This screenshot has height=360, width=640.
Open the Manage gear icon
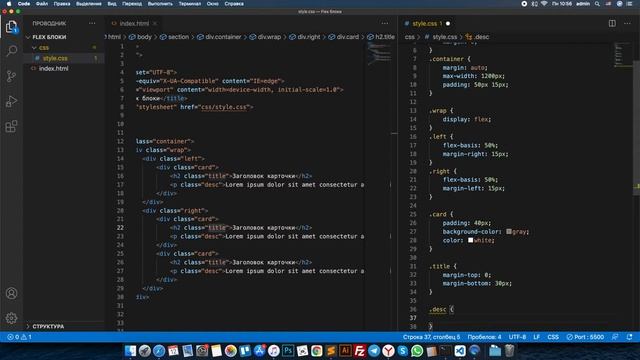click(x=11, y=318)
